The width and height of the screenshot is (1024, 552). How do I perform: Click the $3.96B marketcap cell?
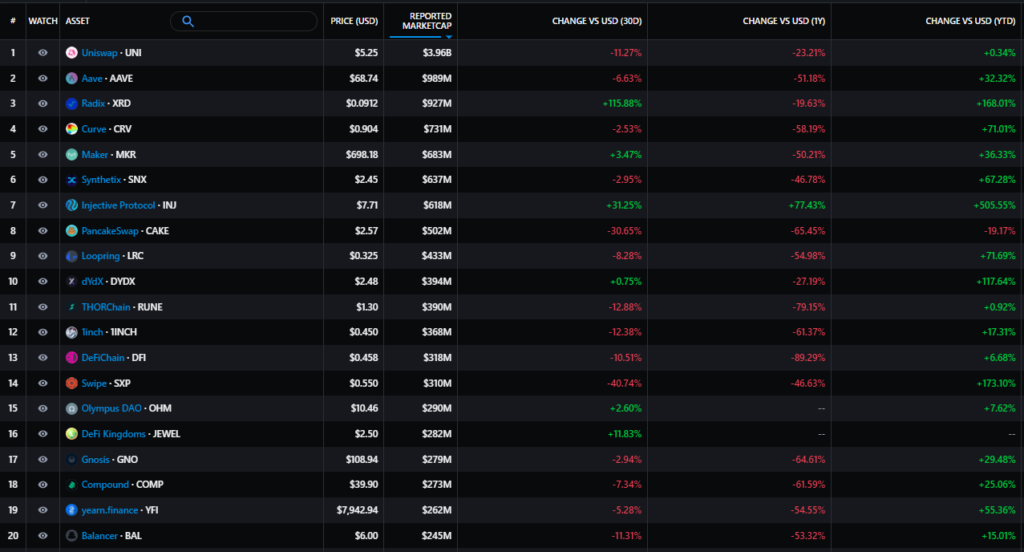pos(437,53)
